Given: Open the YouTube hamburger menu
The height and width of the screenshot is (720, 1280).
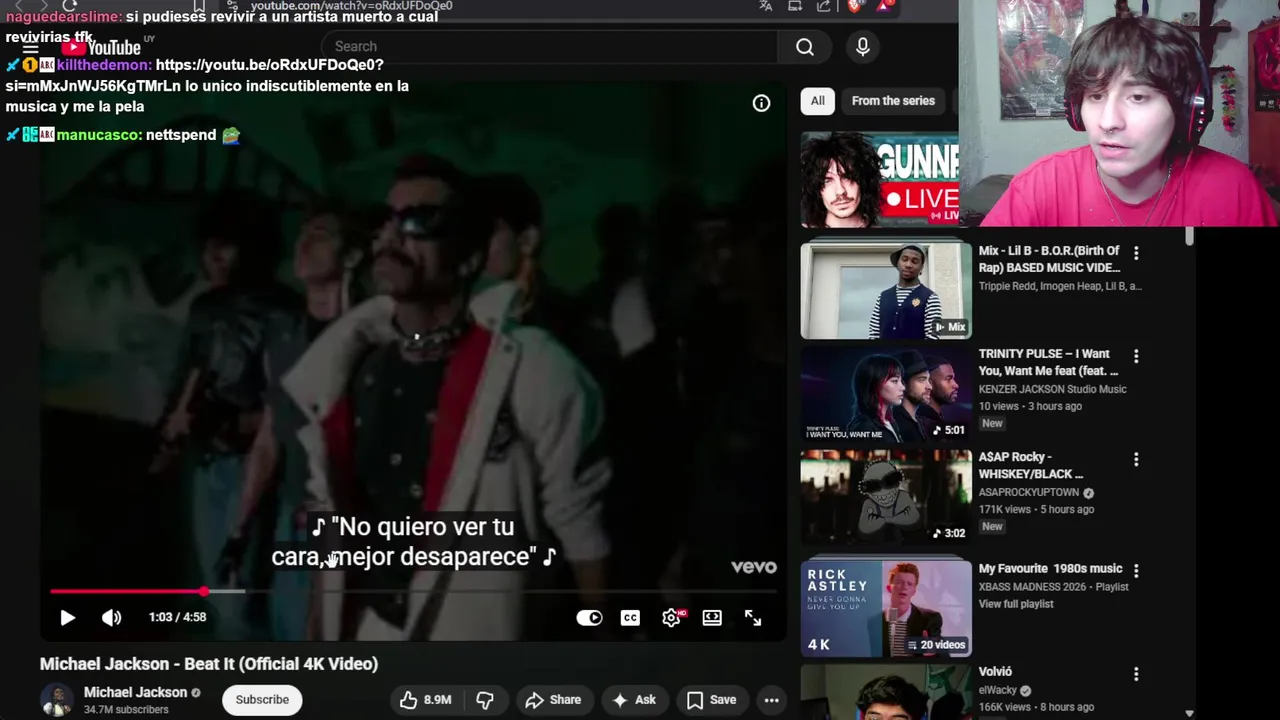Looking at the screenshot, I should 30,48.
